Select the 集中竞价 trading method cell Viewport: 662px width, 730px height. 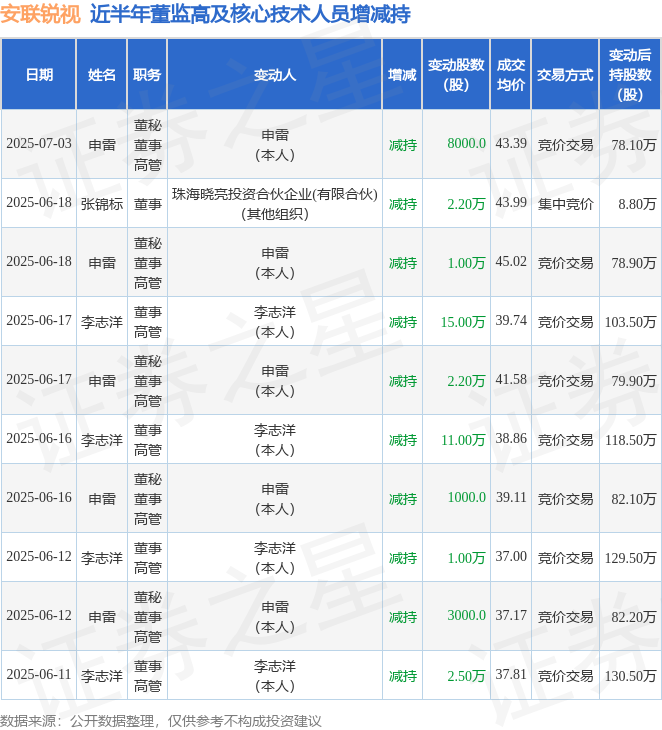[x=565, y=204]
